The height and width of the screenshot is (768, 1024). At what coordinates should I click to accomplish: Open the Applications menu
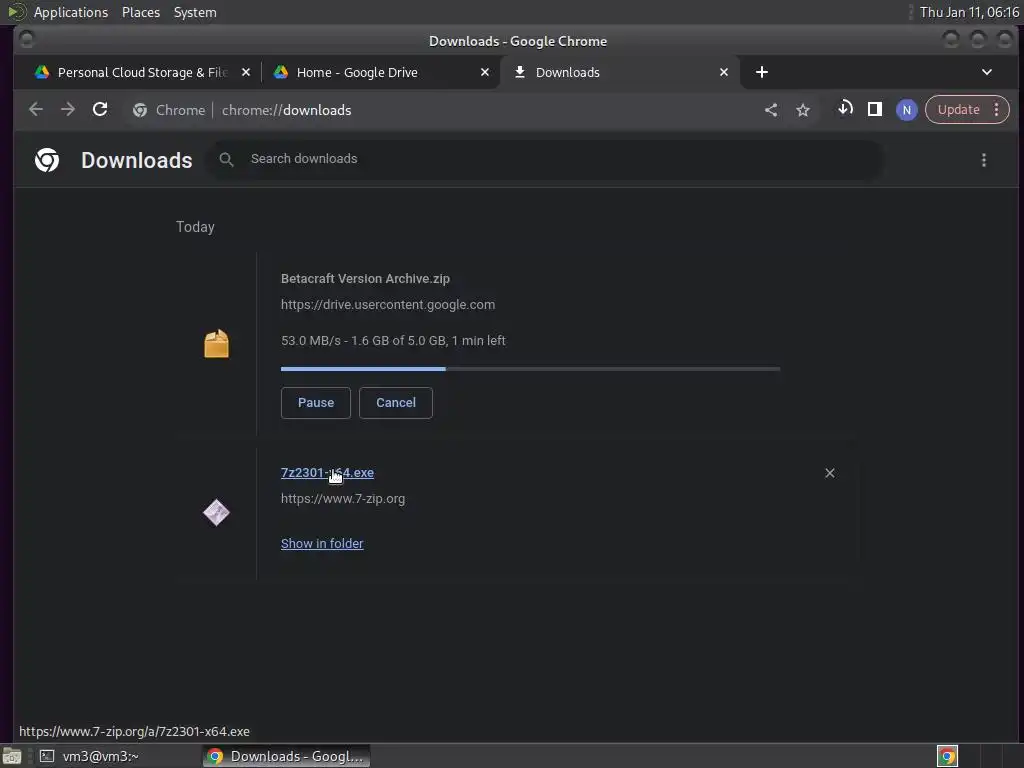[x=71, y=12]
